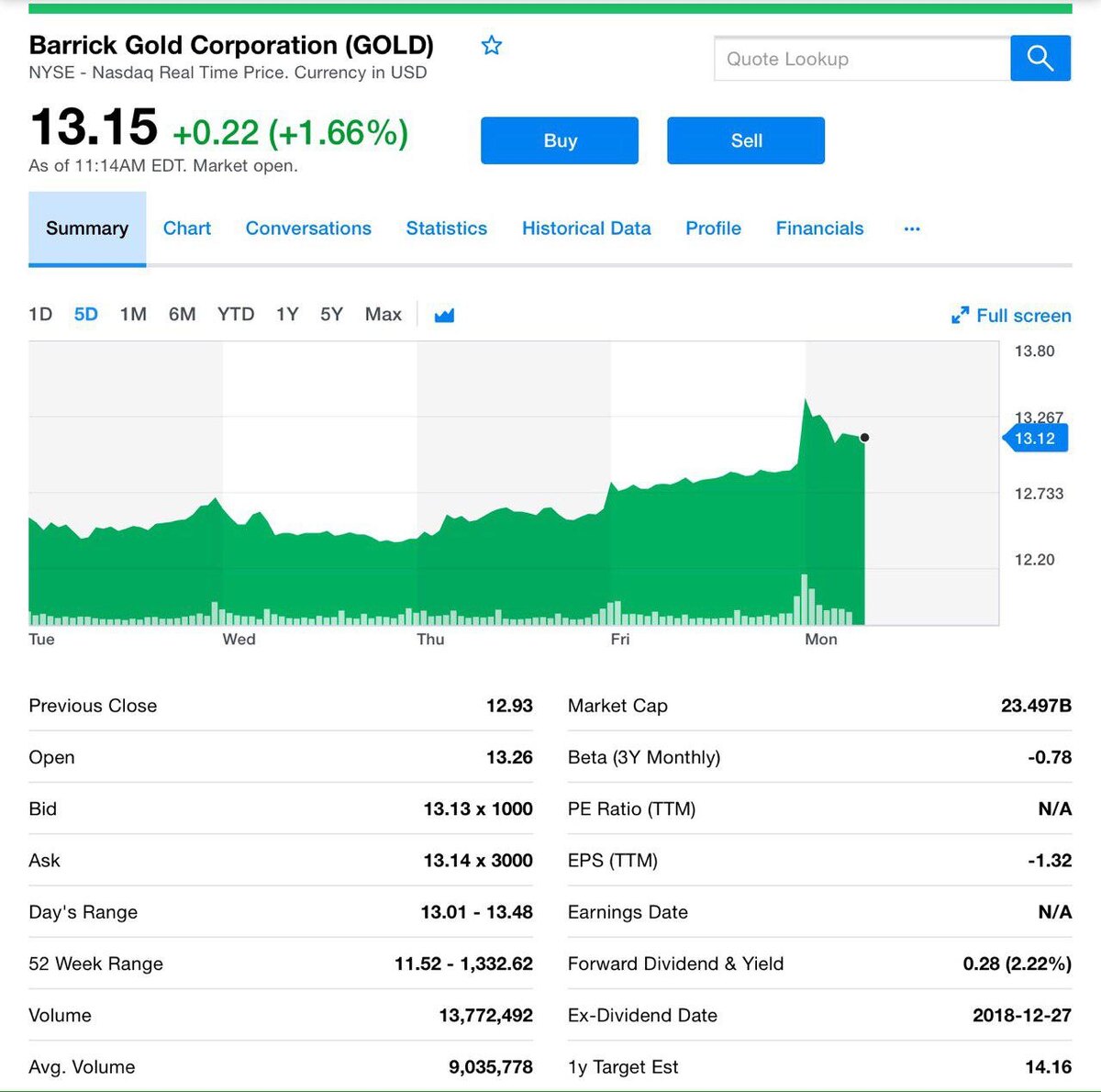Select the Summary tab
This screenshot has height=1092, width=1101.
tap(87, 228)
